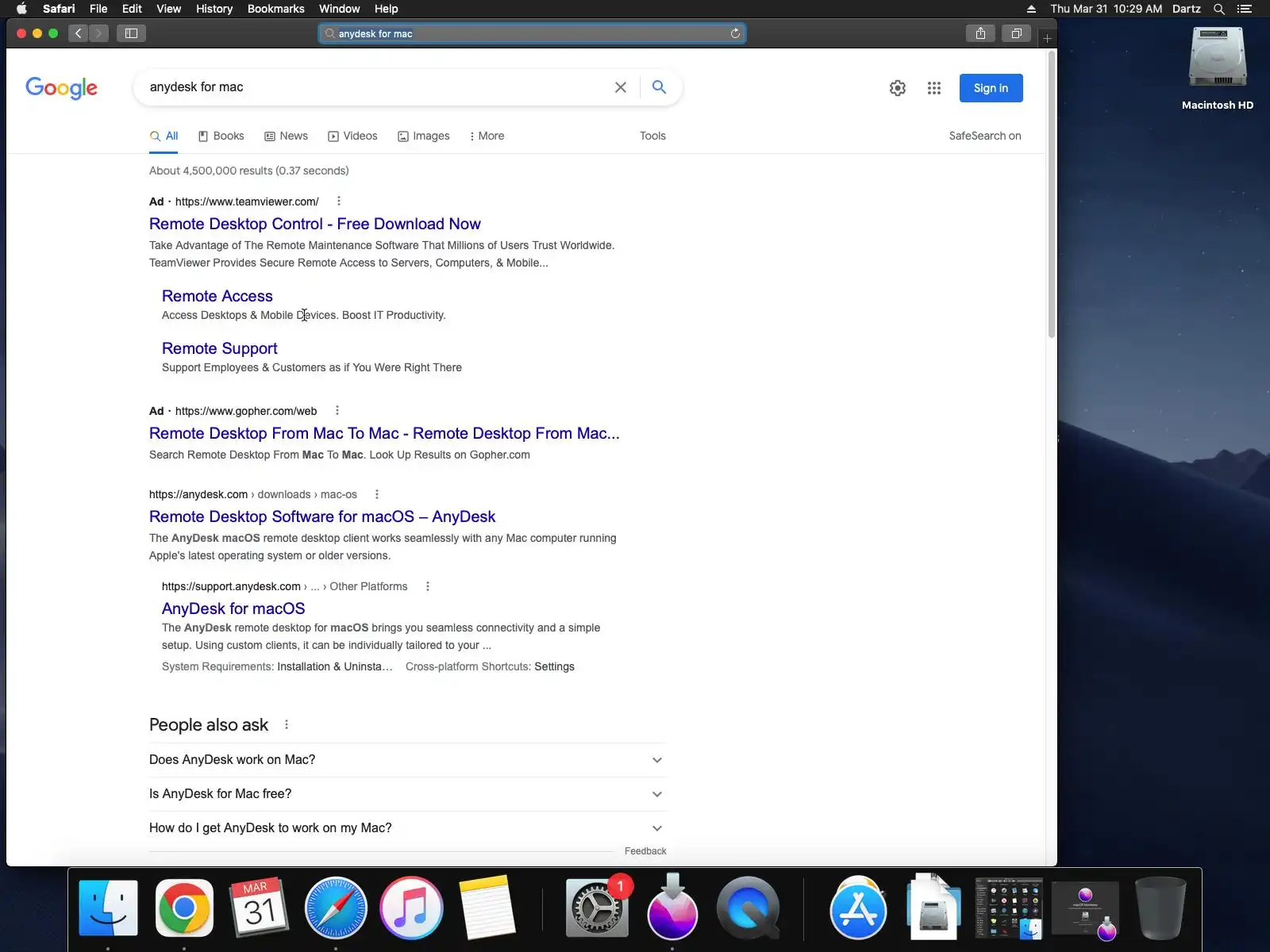Open "Remote Desktop Software for macOS – AnyDesk" result
The image size is (1270, 952).
coord(322,516)
